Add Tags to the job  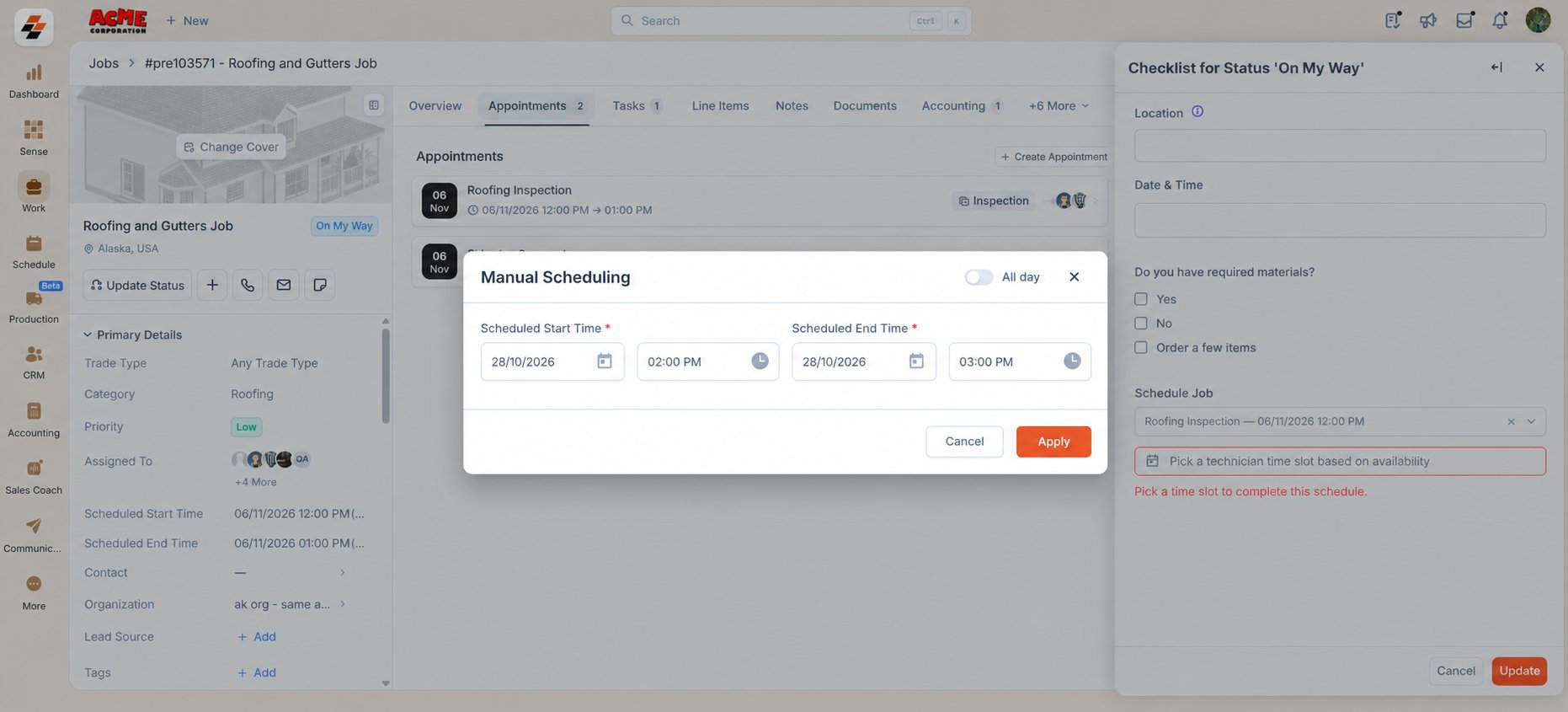pos(257,672)
